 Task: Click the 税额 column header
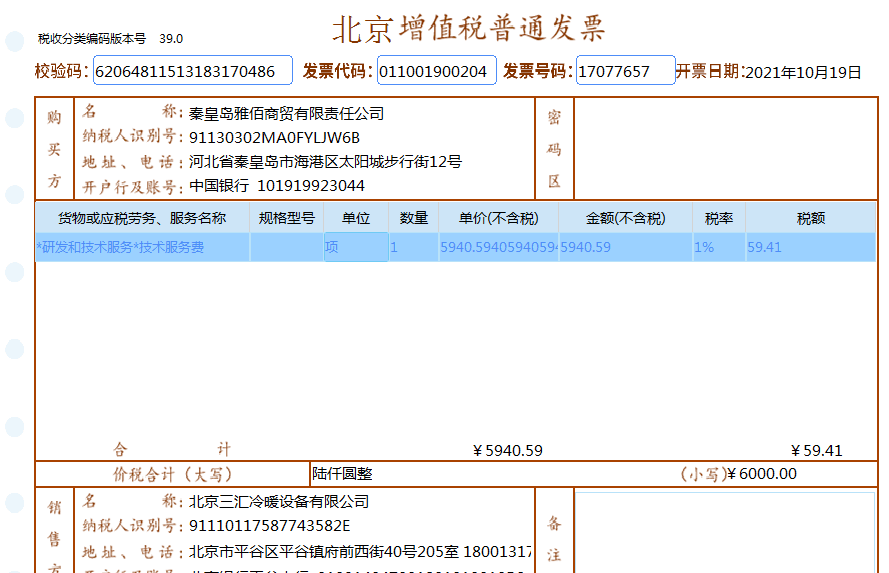pos(811,218)
